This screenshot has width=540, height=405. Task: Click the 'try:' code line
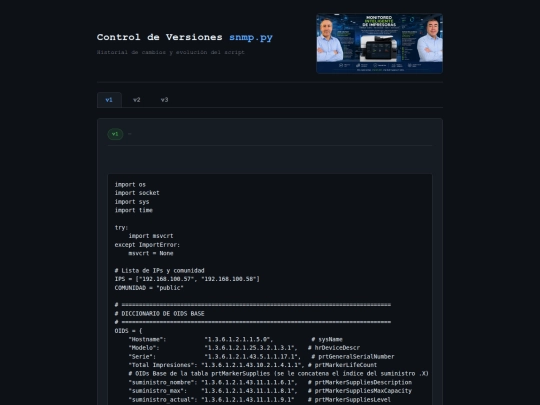click(121, 228)
